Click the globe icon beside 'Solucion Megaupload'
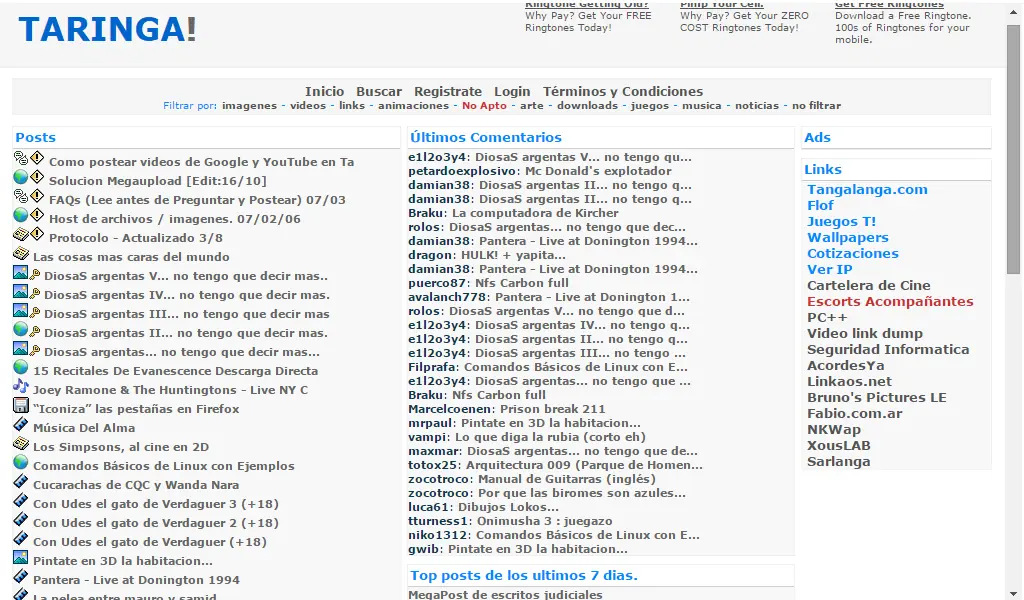 [21, 177]
